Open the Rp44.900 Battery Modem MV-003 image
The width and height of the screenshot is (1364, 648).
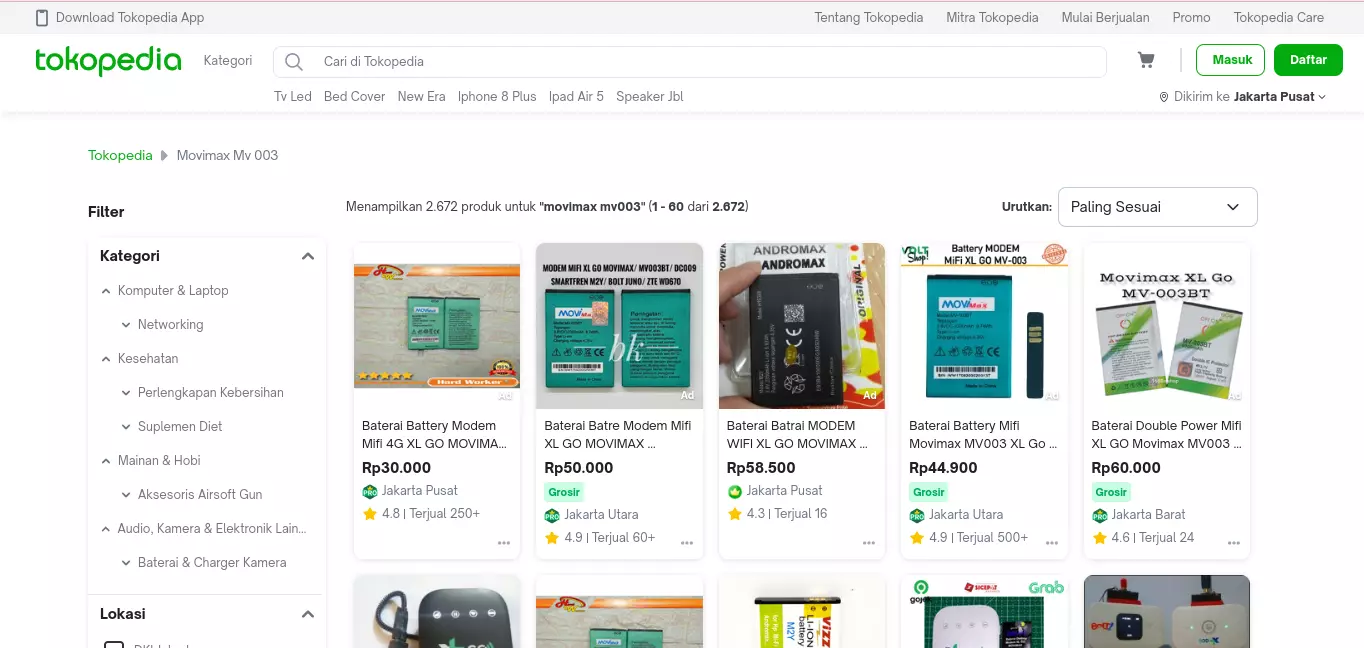pyautogui.click(x=984, y=326)
